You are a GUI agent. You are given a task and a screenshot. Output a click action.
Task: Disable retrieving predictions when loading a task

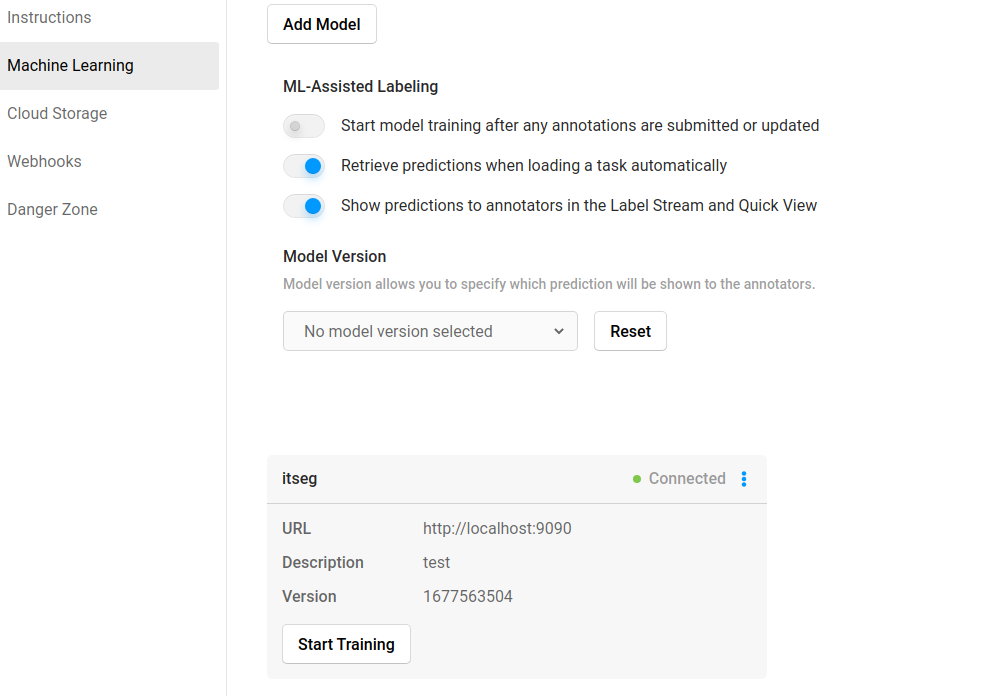[304, 166]
